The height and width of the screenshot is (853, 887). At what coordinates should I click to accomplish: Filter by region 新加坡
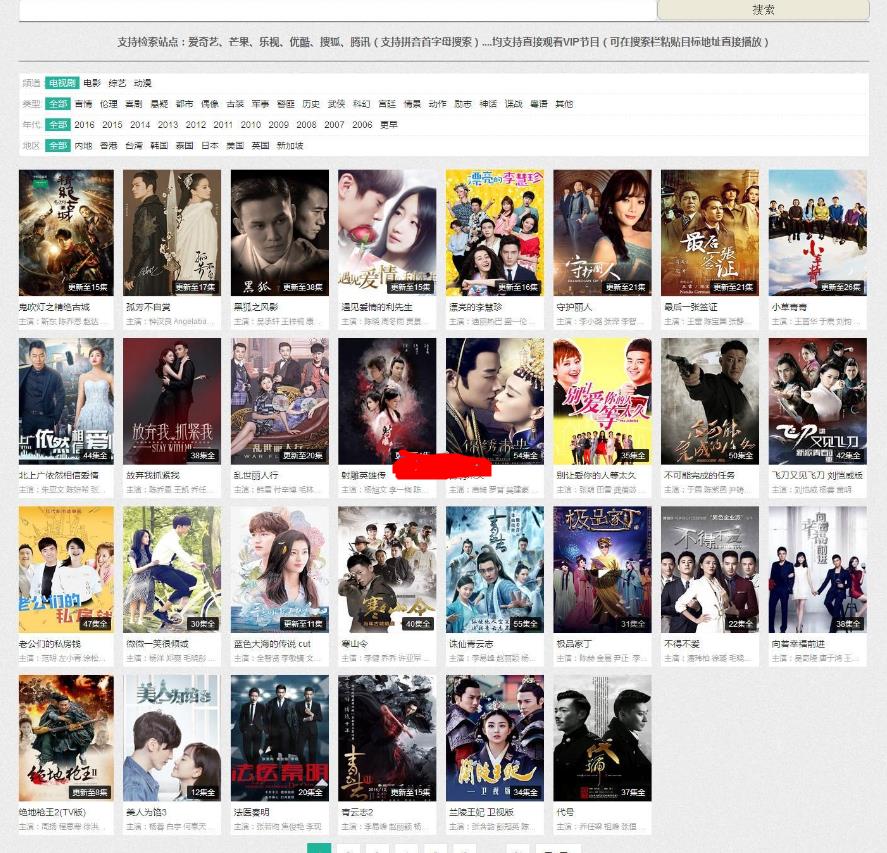[290, 145]
